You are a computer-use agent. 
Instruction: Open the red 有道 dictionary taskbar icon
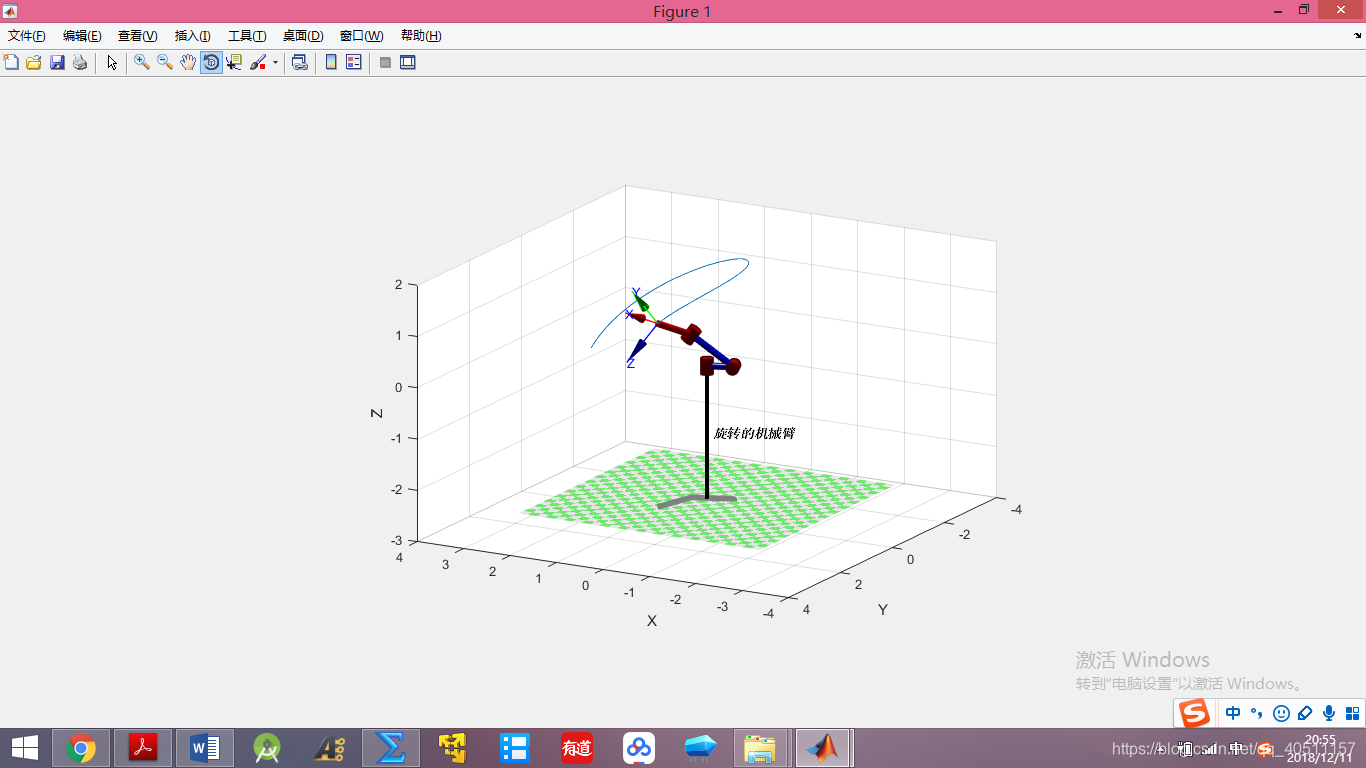tap(577, 747)
